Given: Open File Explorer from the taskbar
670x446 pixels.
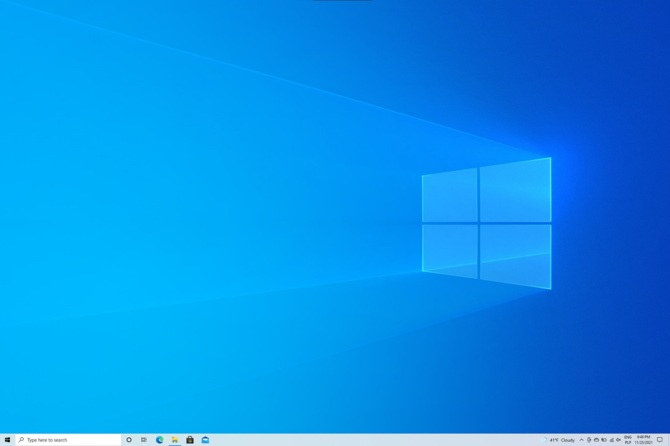Looking at the screenshot, I should coord(175,440).
